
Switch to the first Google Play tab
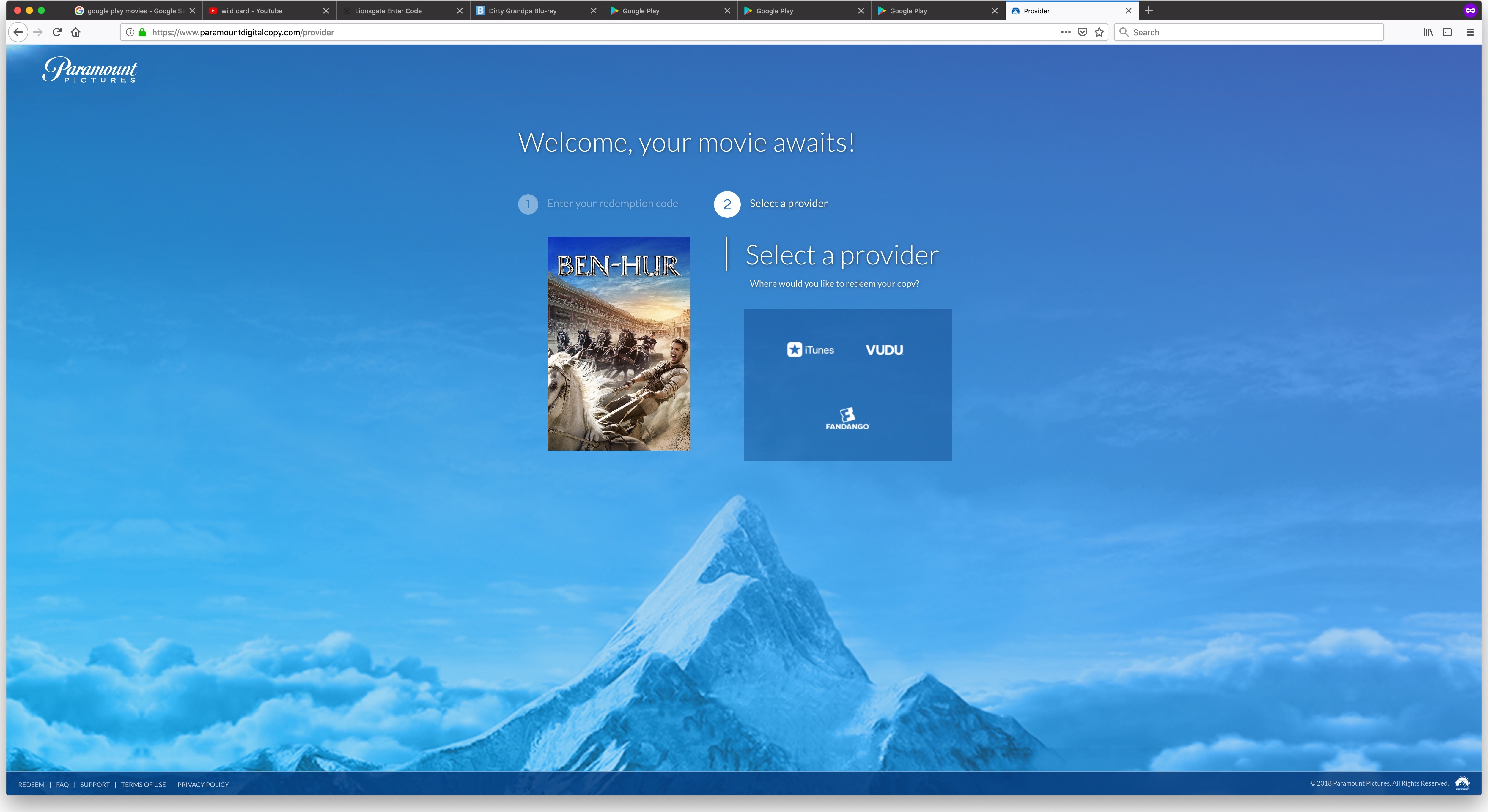pyautogui.click(x=671, y=10)
